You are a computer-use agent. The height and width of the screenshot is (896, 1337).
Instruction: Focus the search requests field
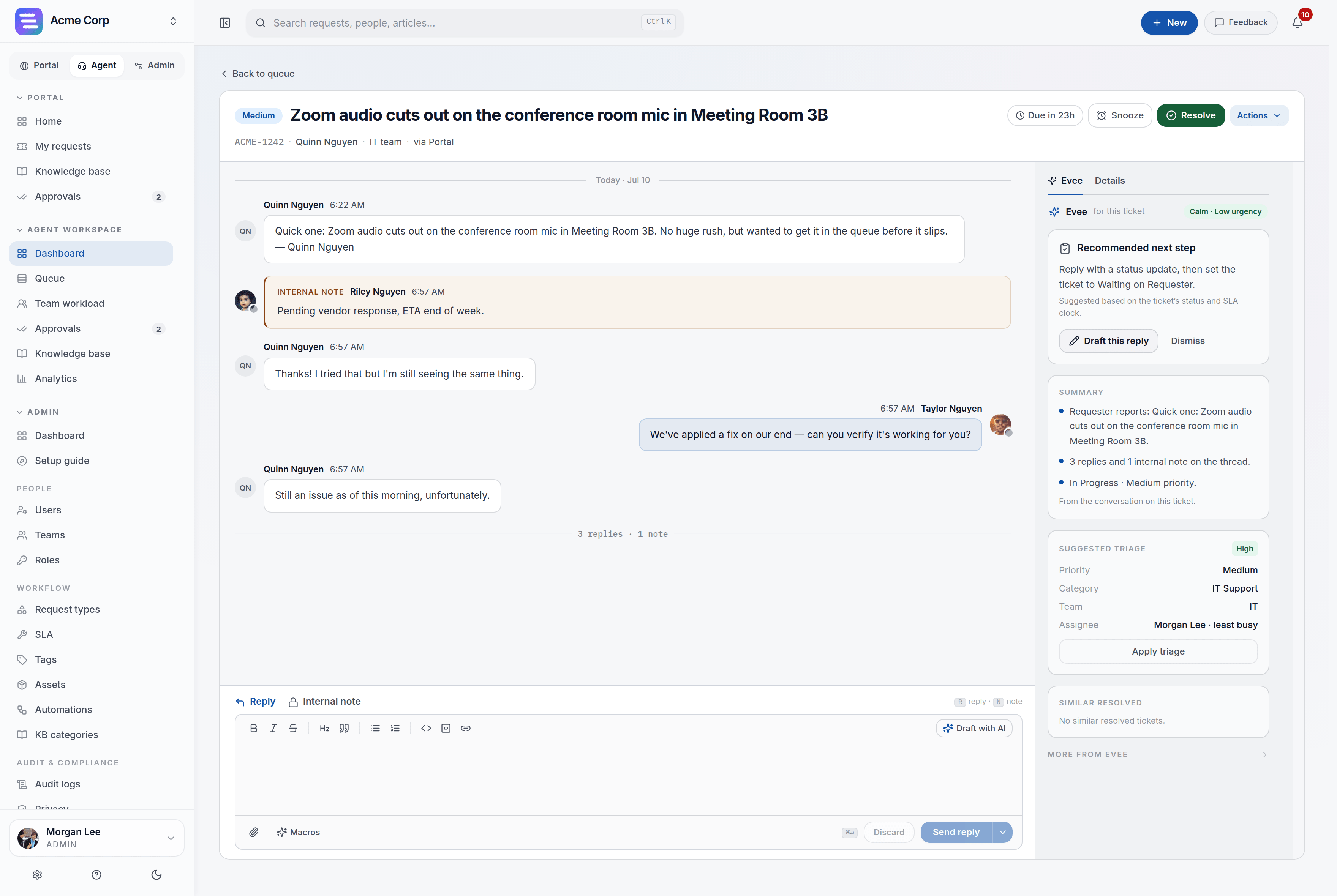(465, 23)
